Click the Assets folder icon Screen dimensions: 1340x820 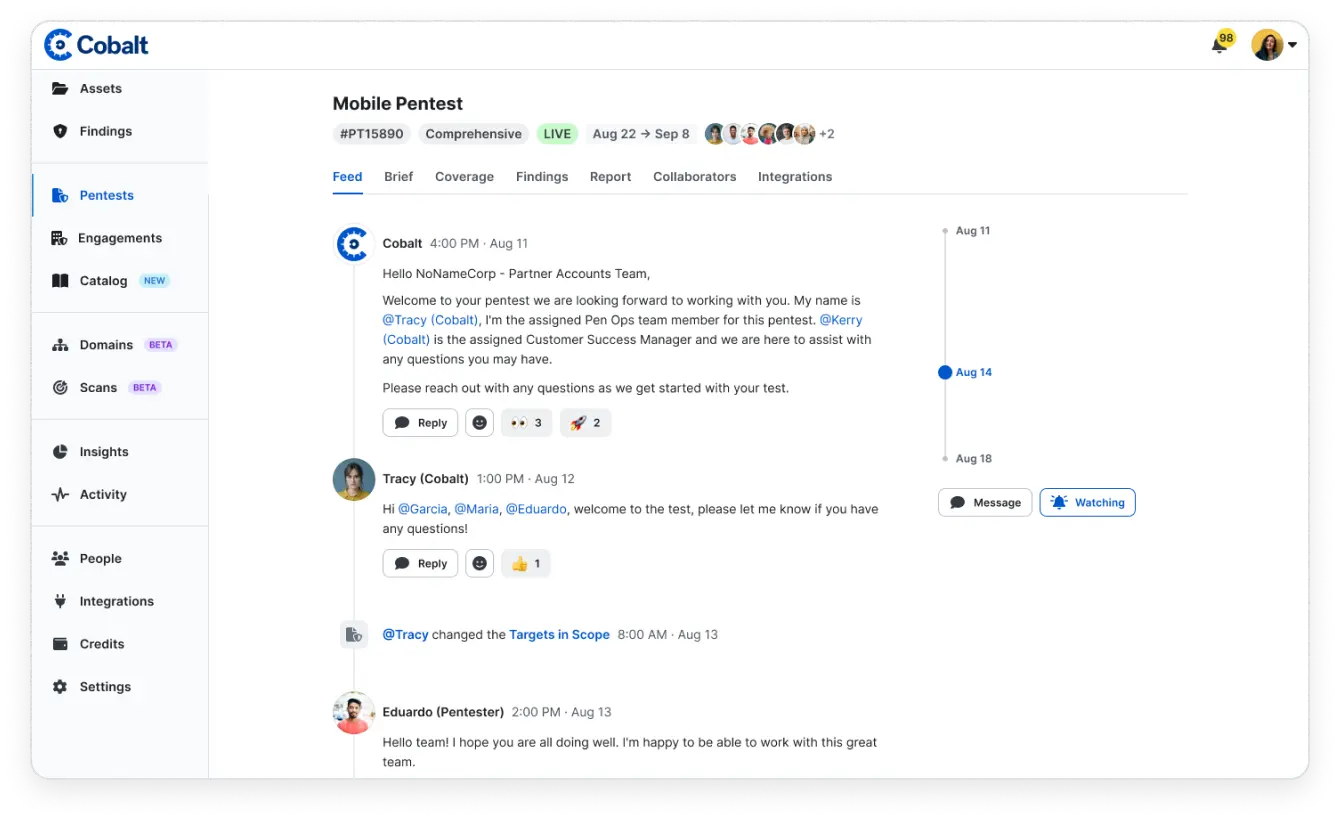[60, 88]
